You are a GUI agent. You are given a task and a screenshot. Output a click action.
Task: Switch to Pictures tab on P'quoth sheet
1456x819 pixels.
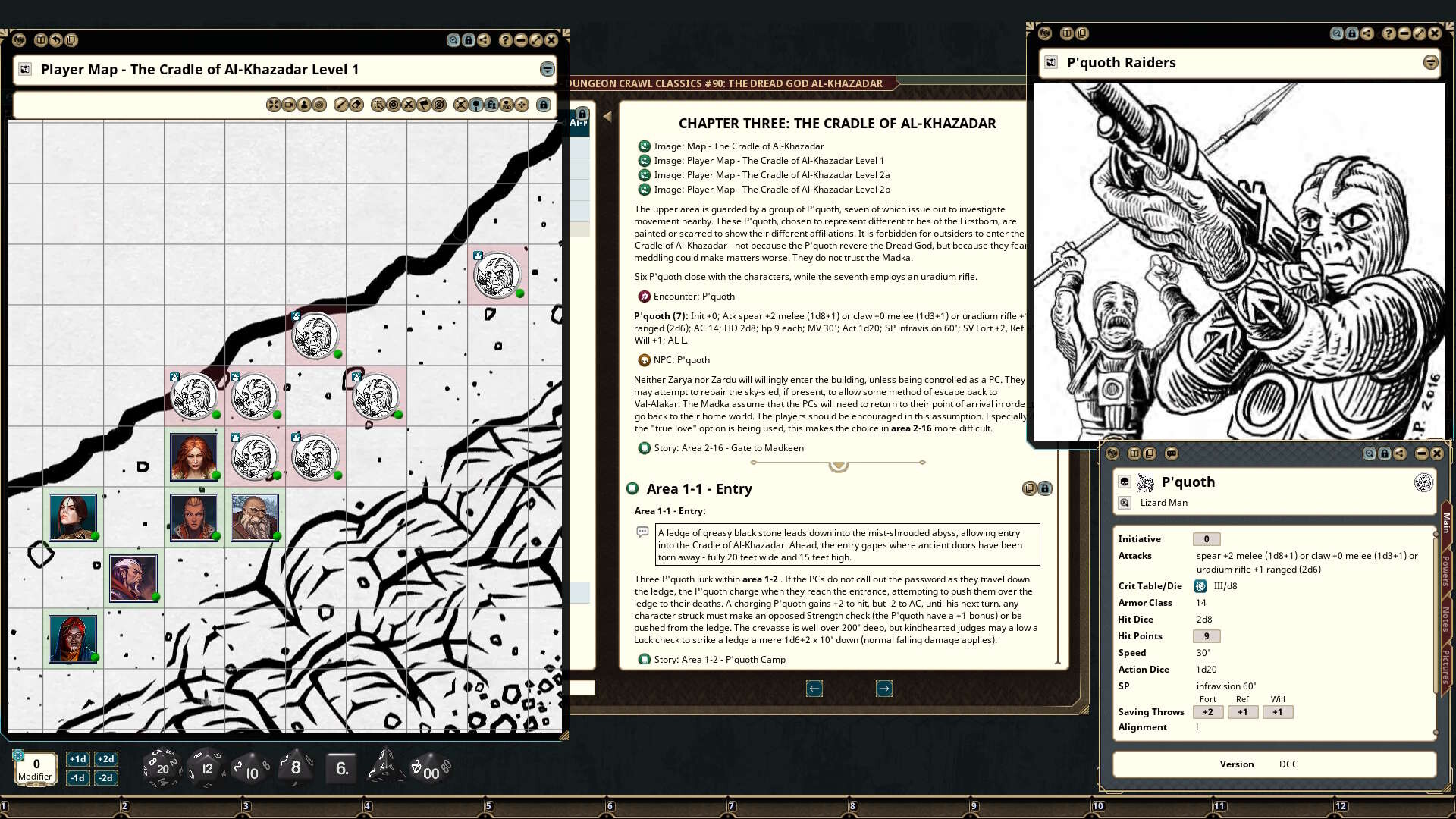(1445, 667)
